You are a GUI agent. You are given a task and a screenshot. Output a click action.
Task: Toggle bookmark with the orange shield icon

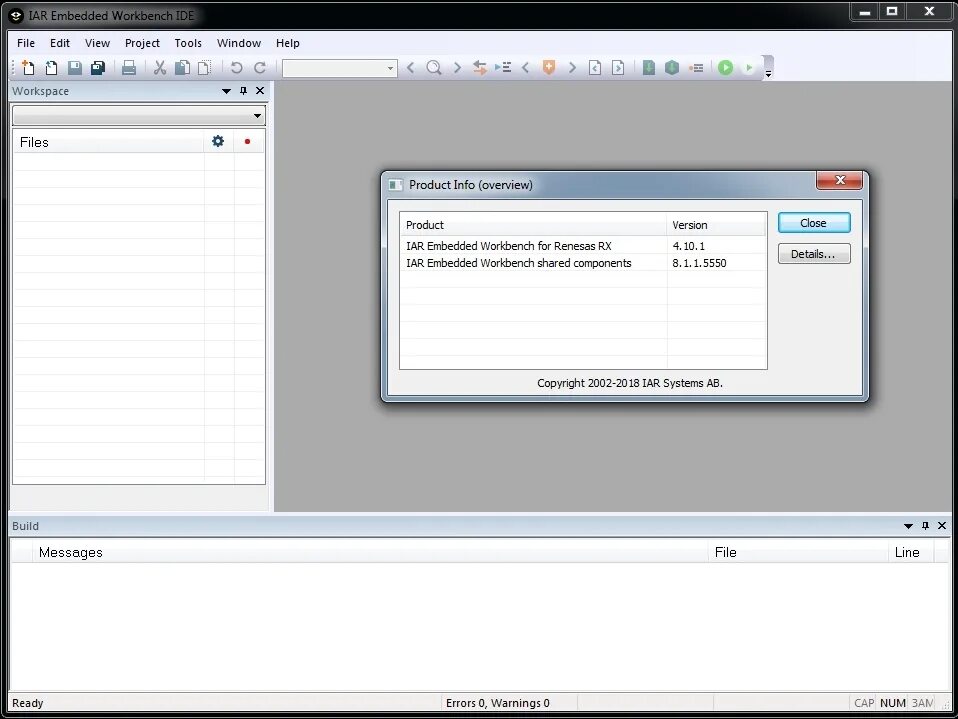(549, 68)
